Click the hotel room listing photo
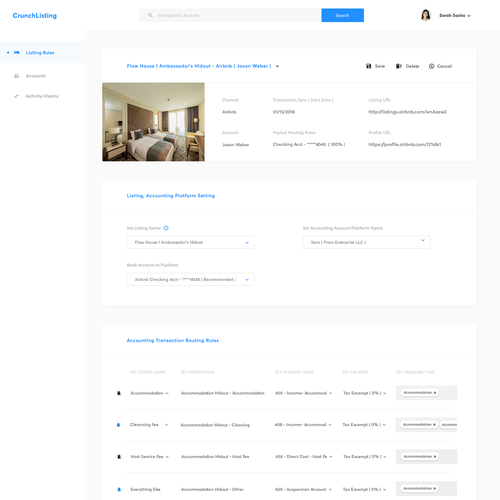The height and width of the screenshot is (500, 500). [153, 122]
